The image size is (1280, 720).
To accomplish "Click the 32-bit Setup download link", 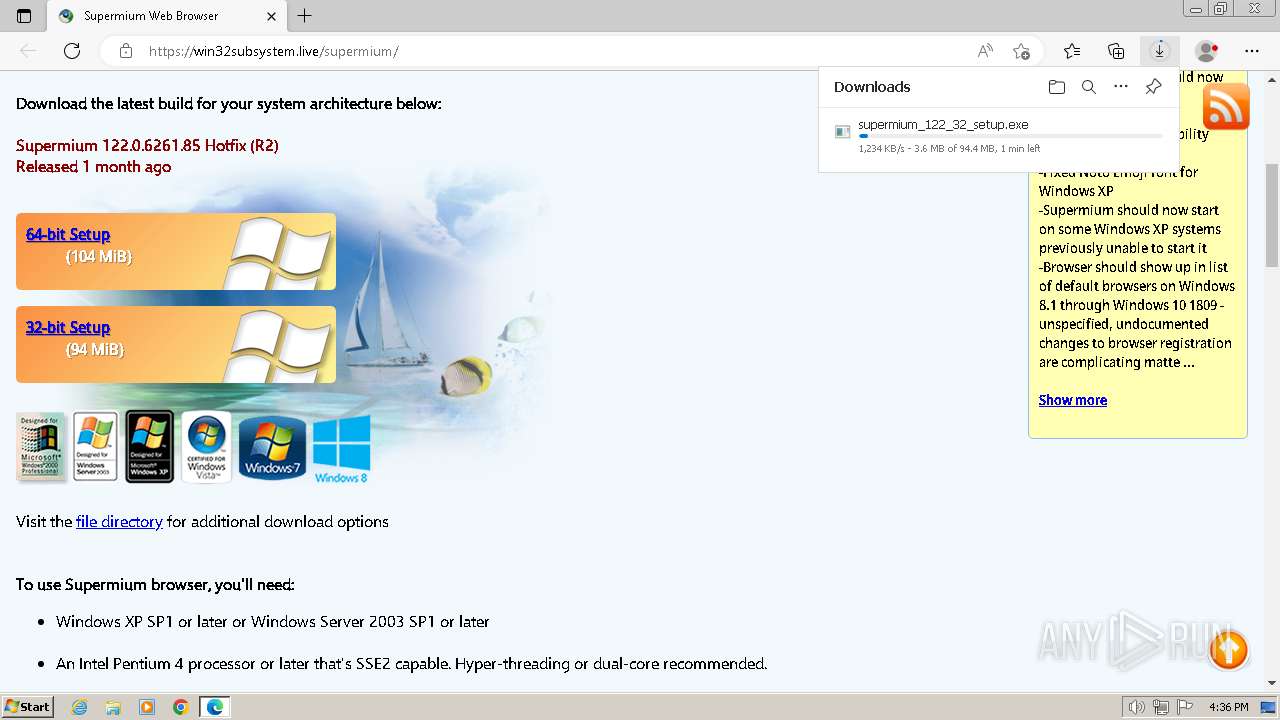I will [68, 327].
